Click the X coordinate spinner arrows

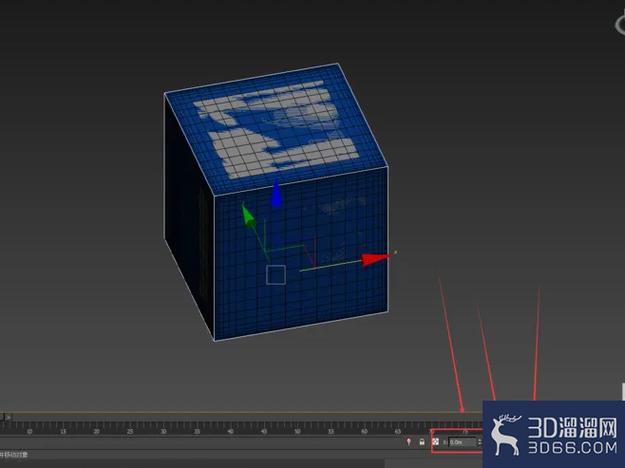[x=480, y=442]
